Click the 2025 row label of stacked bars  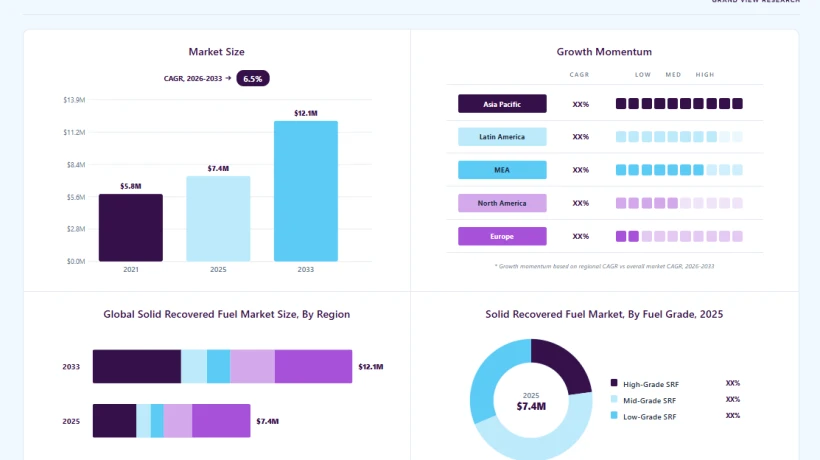71,421
